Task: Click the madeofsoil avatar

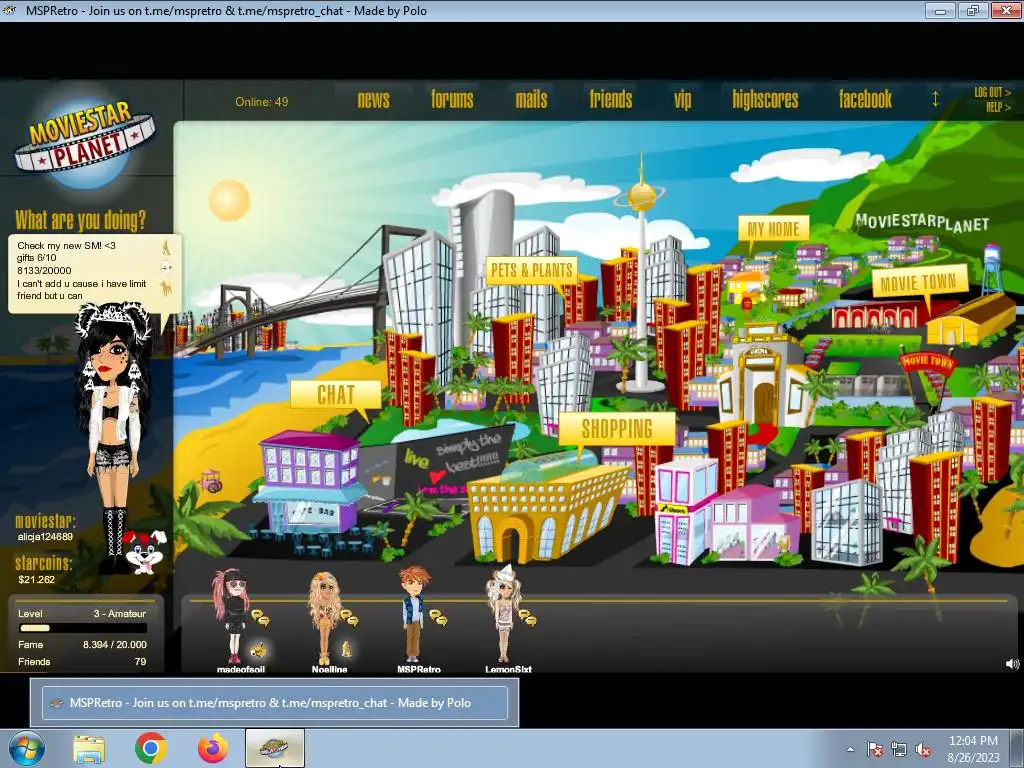Action: pos(234,617)
